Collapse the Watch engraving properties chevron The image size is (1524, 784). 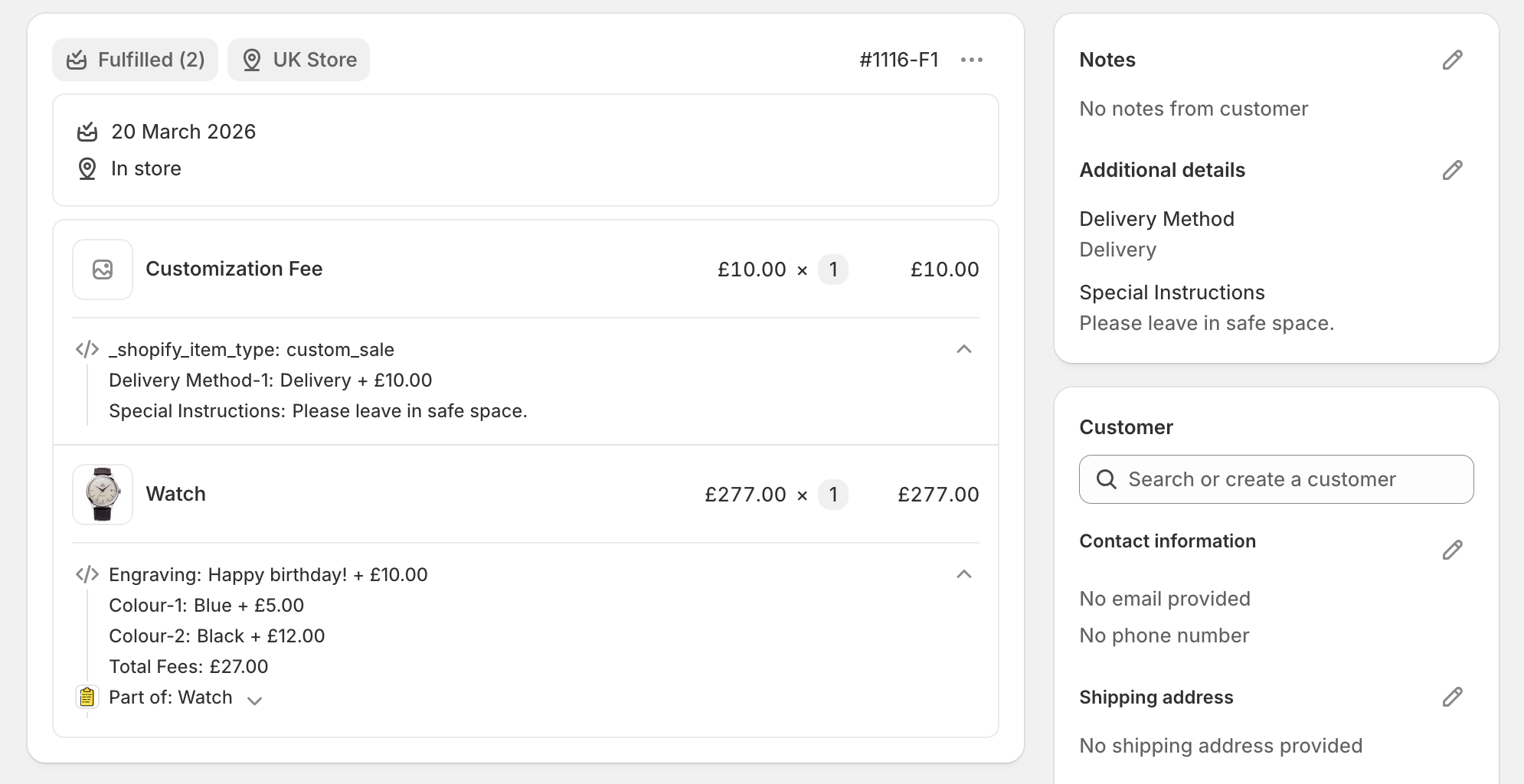(x=964, y=573)
